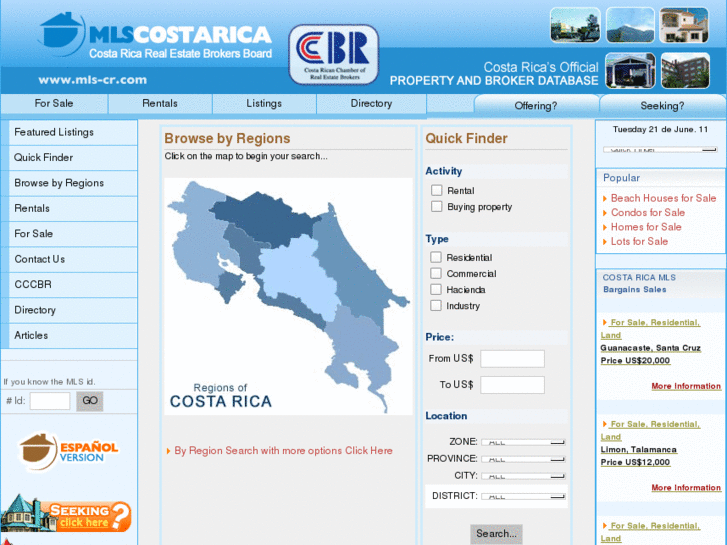Tick the Commercial type checkbox
727x545 pixels.
(x=435, y=273)
